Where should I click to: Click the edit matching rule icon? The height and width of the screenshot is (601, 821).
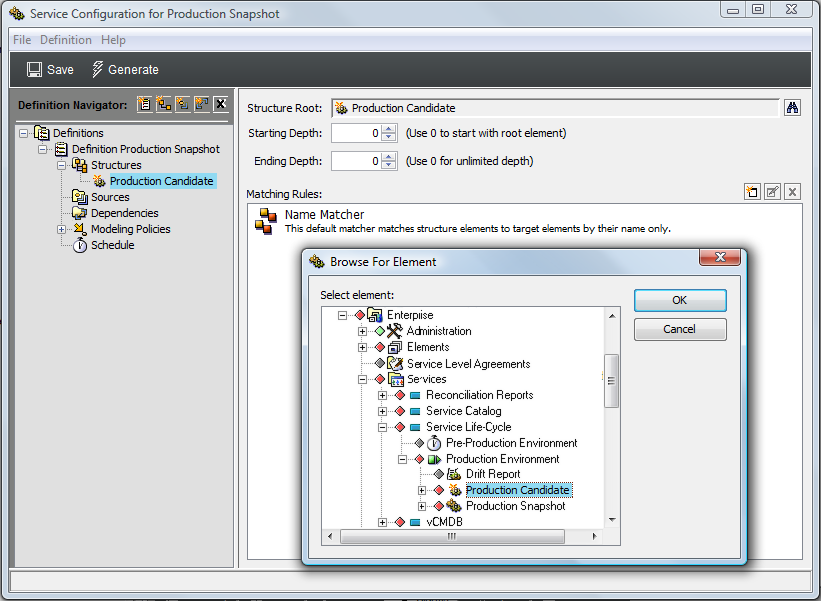click(772, 192)
